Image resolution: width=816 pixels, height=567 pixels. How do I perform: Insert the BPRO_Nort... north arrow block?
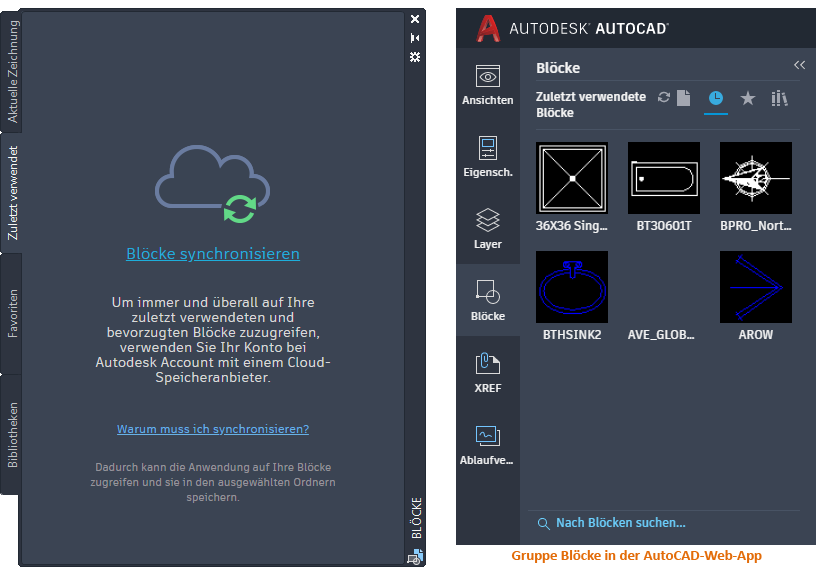pyautogui.click(x=756, y=178)
